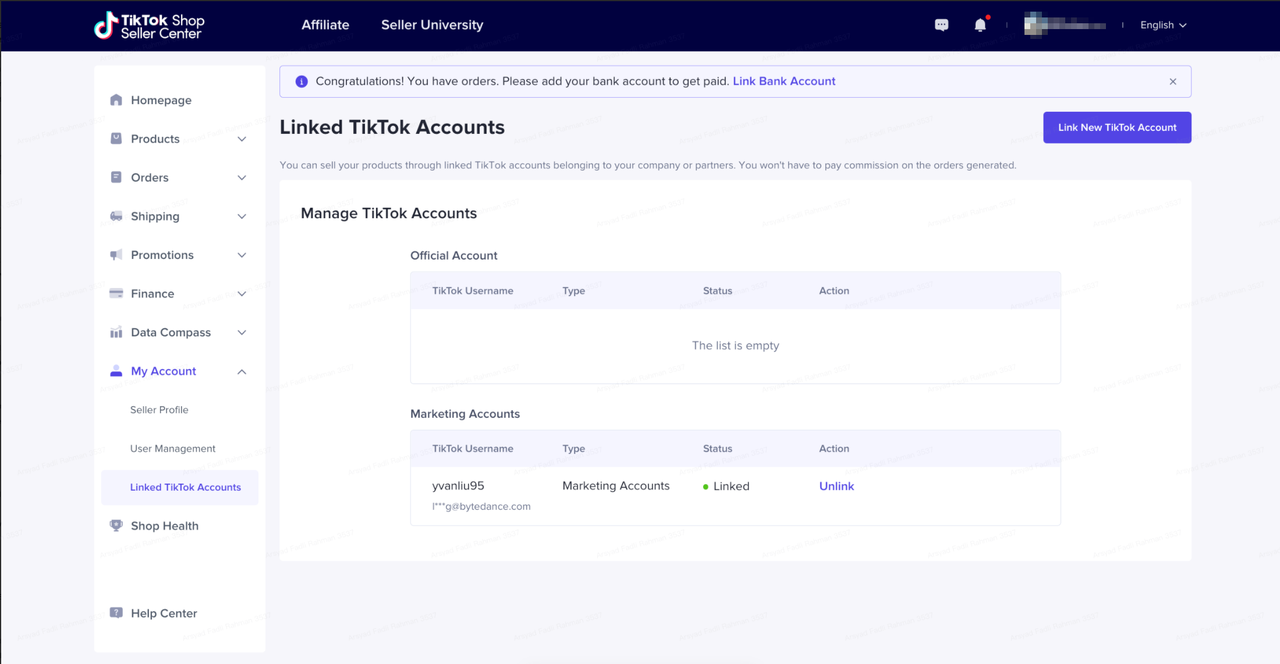Open Seller University from top navigation
The height and width of the screenshot is (664, 1280).
coord(432,25)
